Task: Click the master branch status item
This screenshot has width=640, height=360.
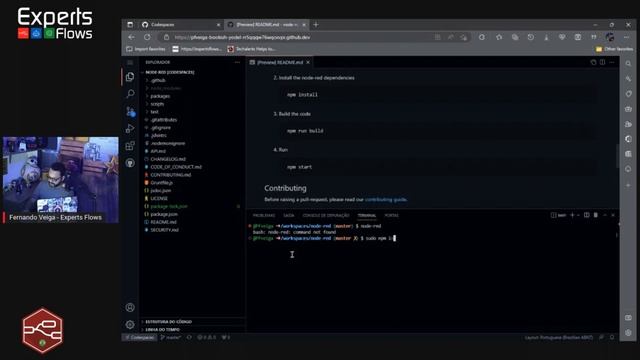Action: tap(171, 338)
